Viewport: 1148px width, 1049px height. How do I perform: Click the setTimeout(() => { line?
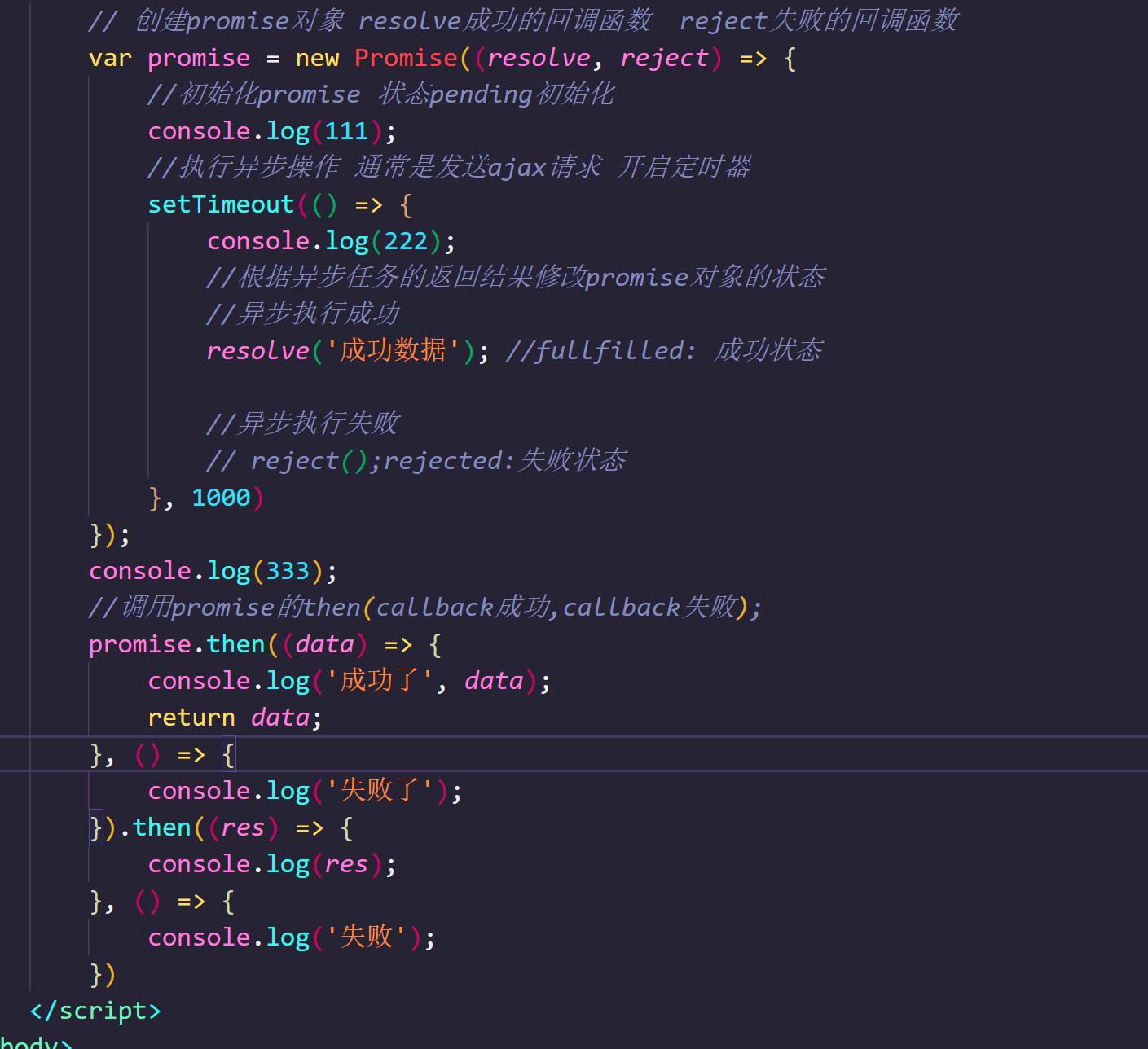point(279,204)
